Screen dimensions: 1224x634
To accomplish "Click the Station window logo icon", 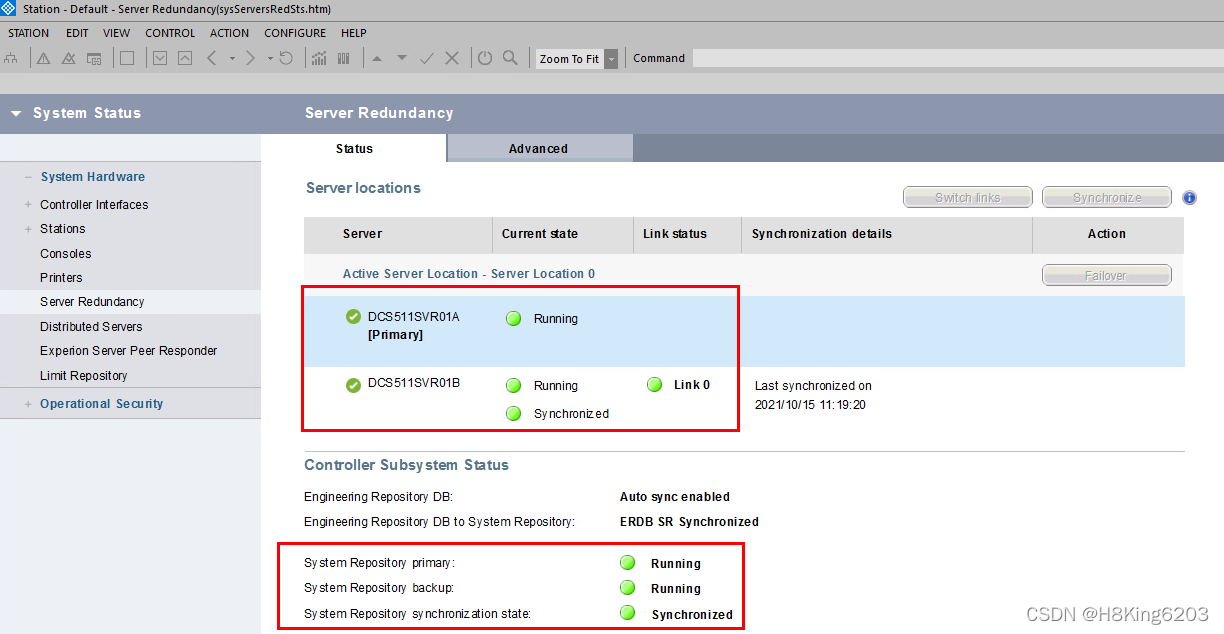I will (x=10, y=9).
